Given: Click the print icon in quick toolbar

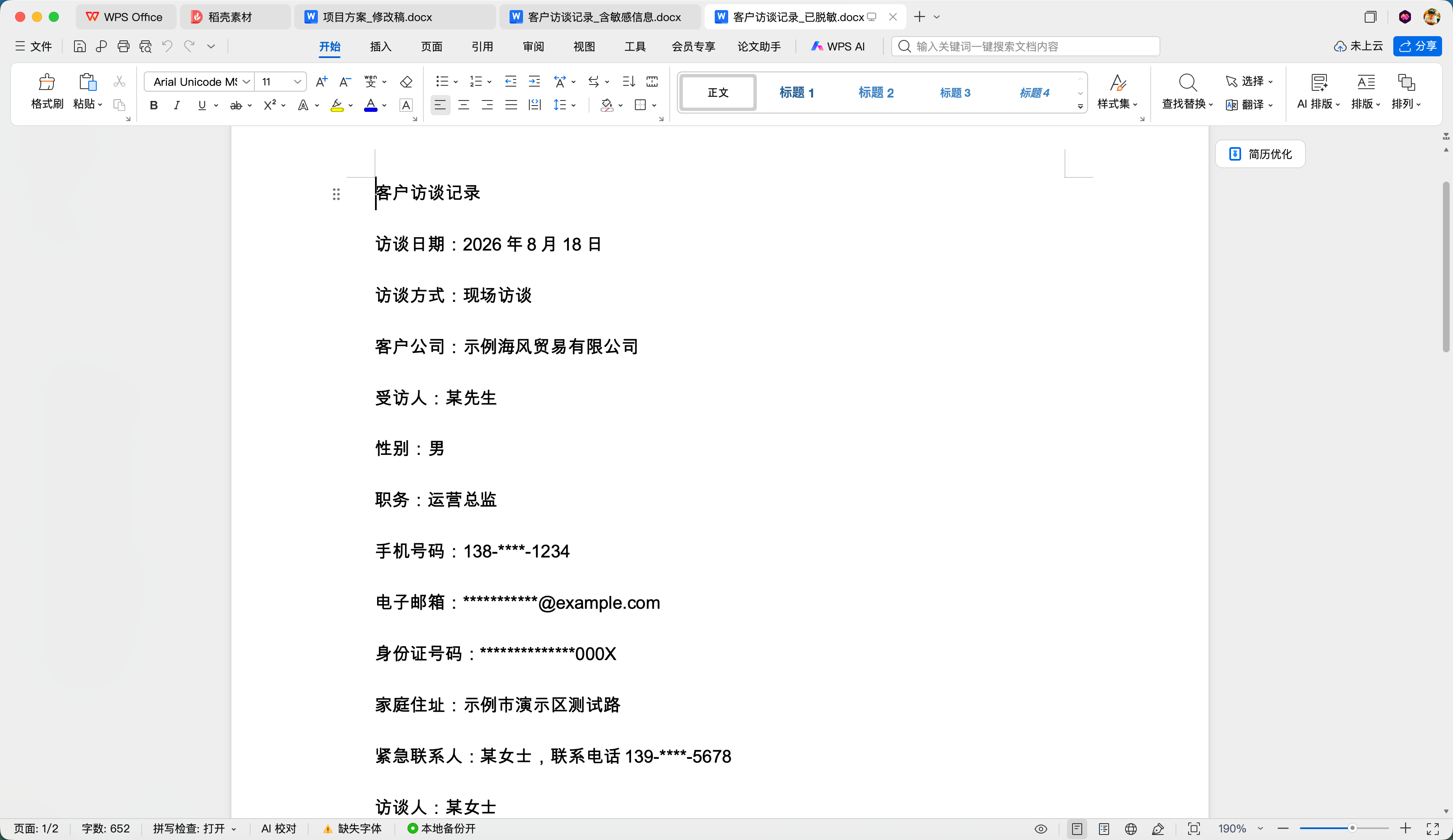Looking at the screenshot, I should 123,47.
